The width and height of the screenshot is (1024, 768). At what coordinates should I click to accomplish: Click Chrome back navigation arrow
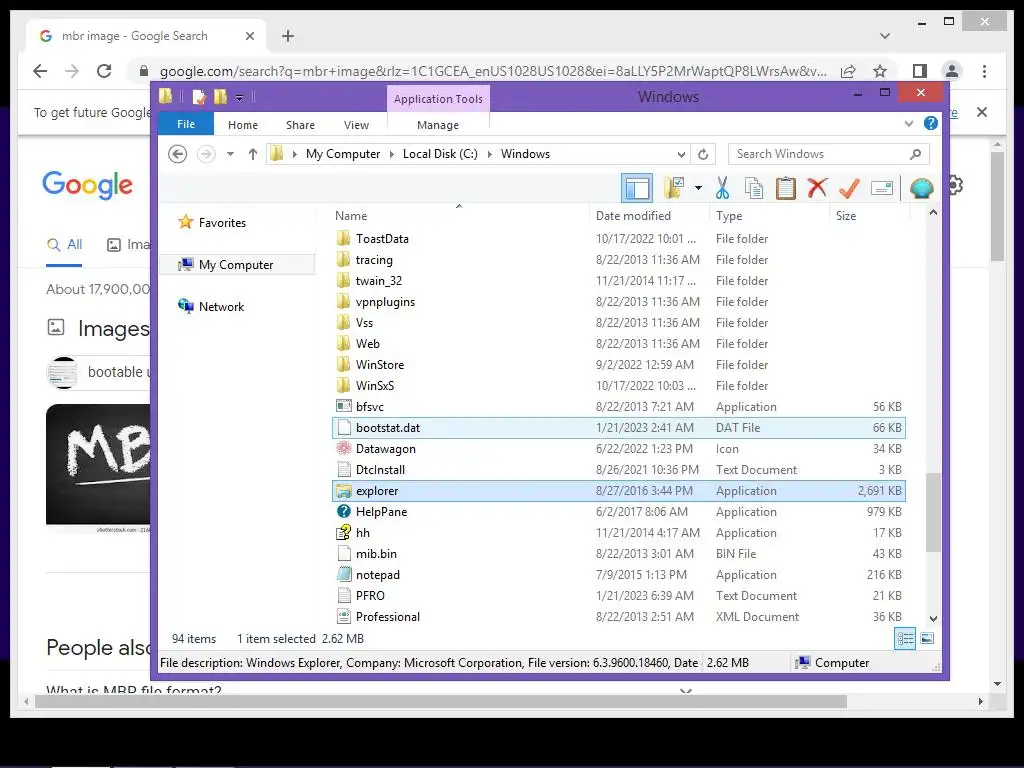coord(40,71)
